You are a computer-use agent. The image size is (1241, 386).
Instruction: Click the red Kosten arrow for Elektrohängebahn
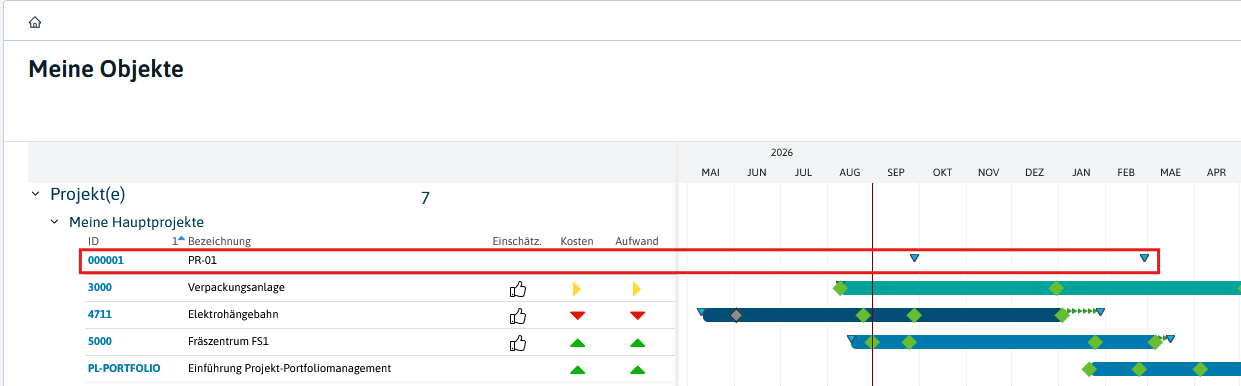tap(577, 316)
